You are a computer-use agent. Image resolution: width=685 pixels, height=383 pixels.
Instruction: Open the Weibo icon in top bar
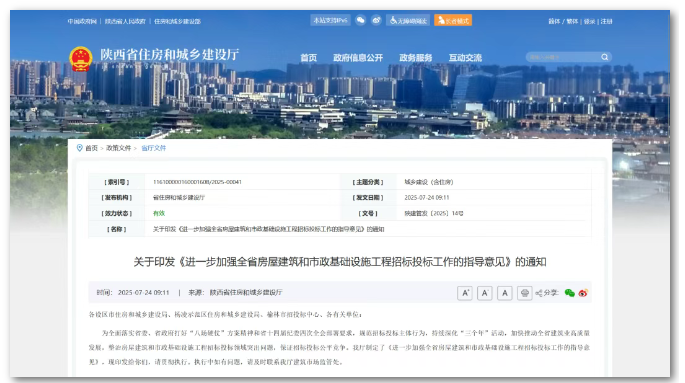(376, 20)
